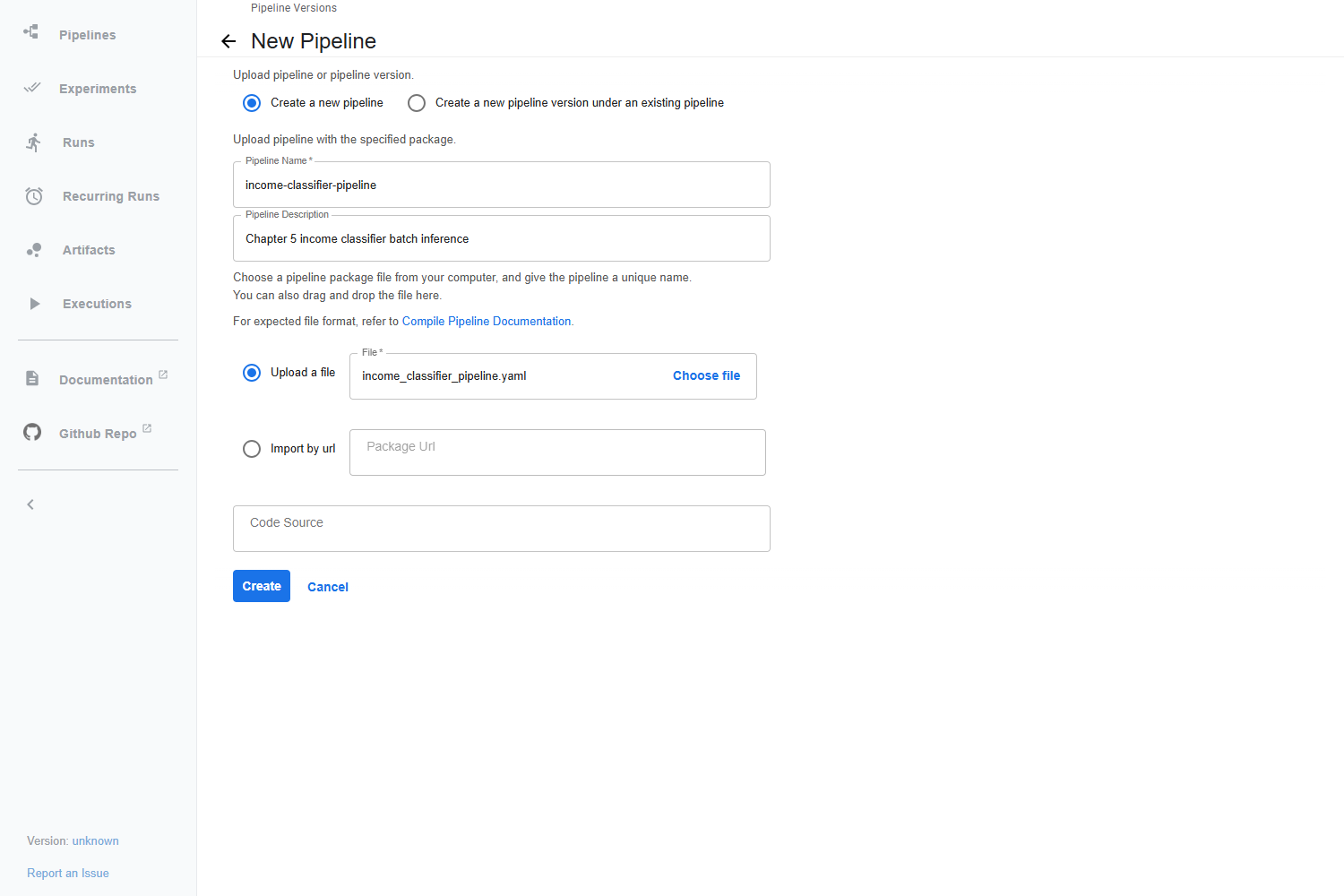Click the Experiments checkmark icon
Image resolution: width=1344 pixels, height=896 pixels.
point(32,88)
